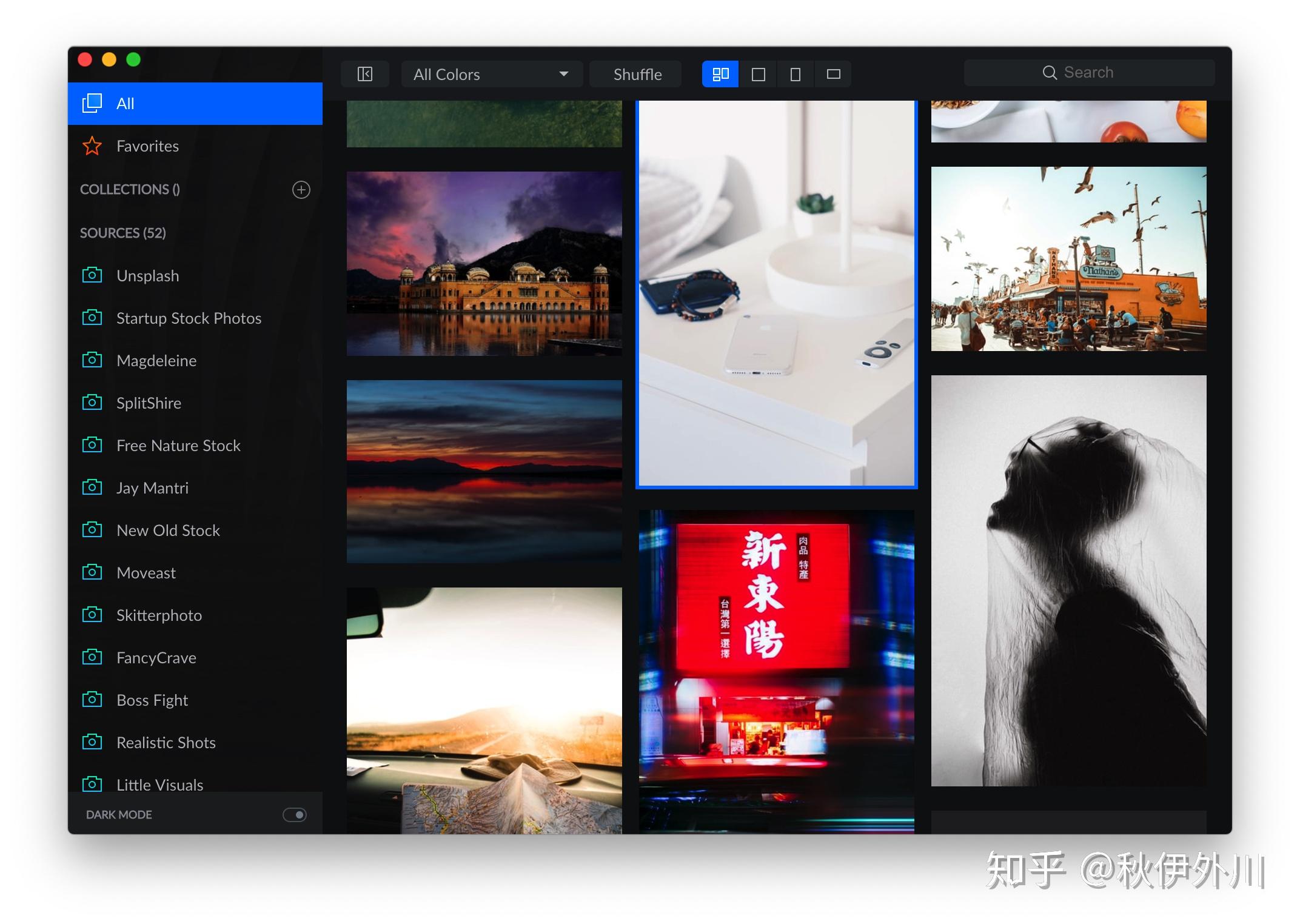Click the stacked pages icon beside All
This screenshot has height=924, width=1300.
[x=92, y=103]
